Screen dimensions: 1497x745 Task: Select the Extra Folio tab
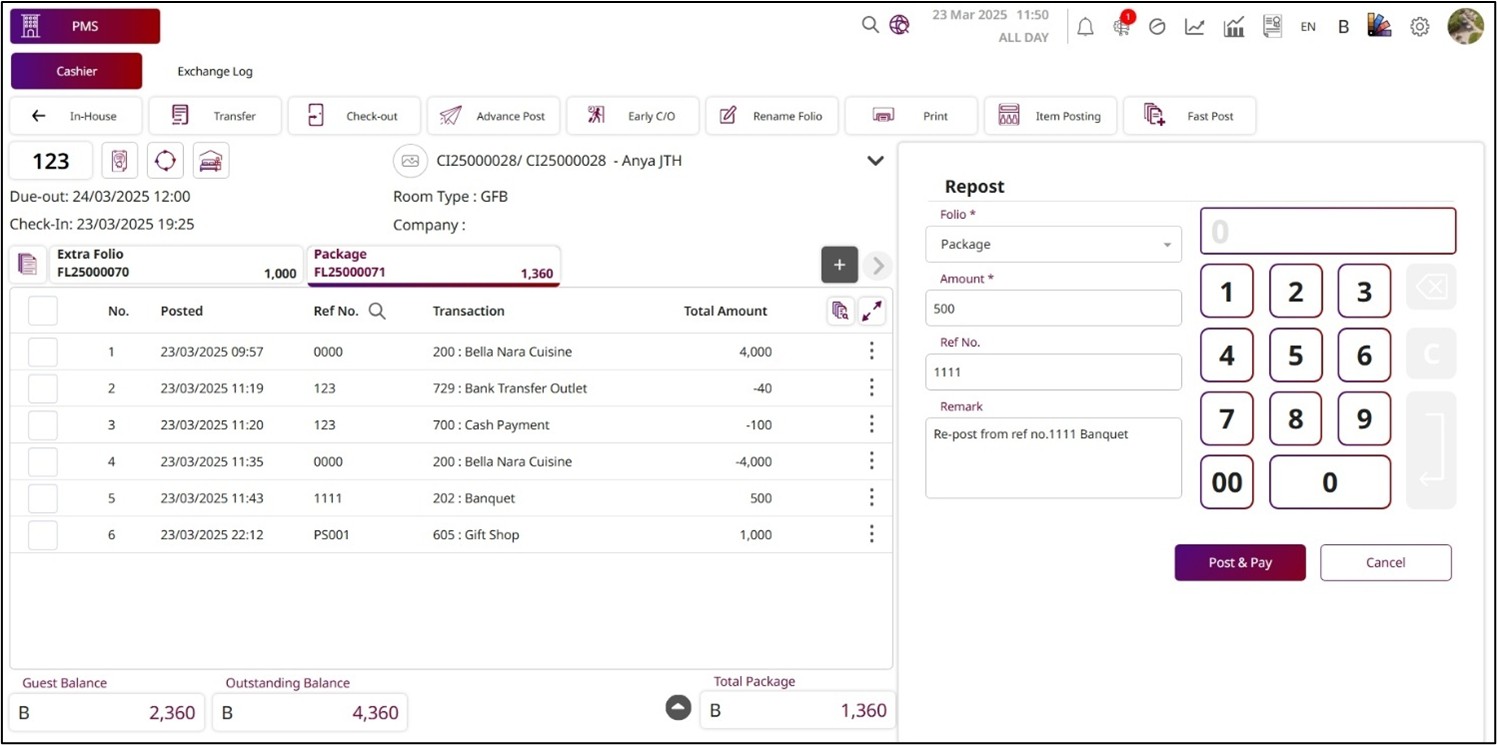(x=176, y=264)
